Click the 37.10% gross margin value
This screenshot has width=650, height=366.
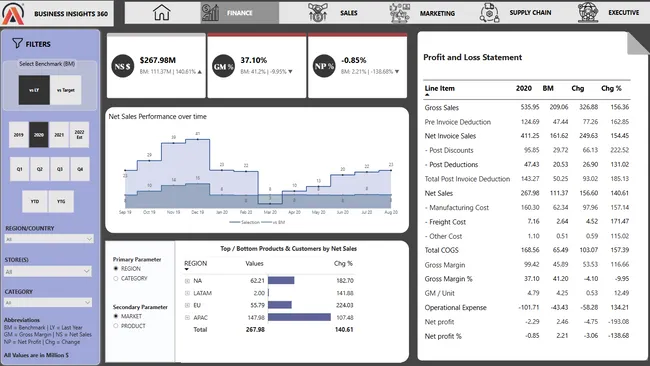254,61
